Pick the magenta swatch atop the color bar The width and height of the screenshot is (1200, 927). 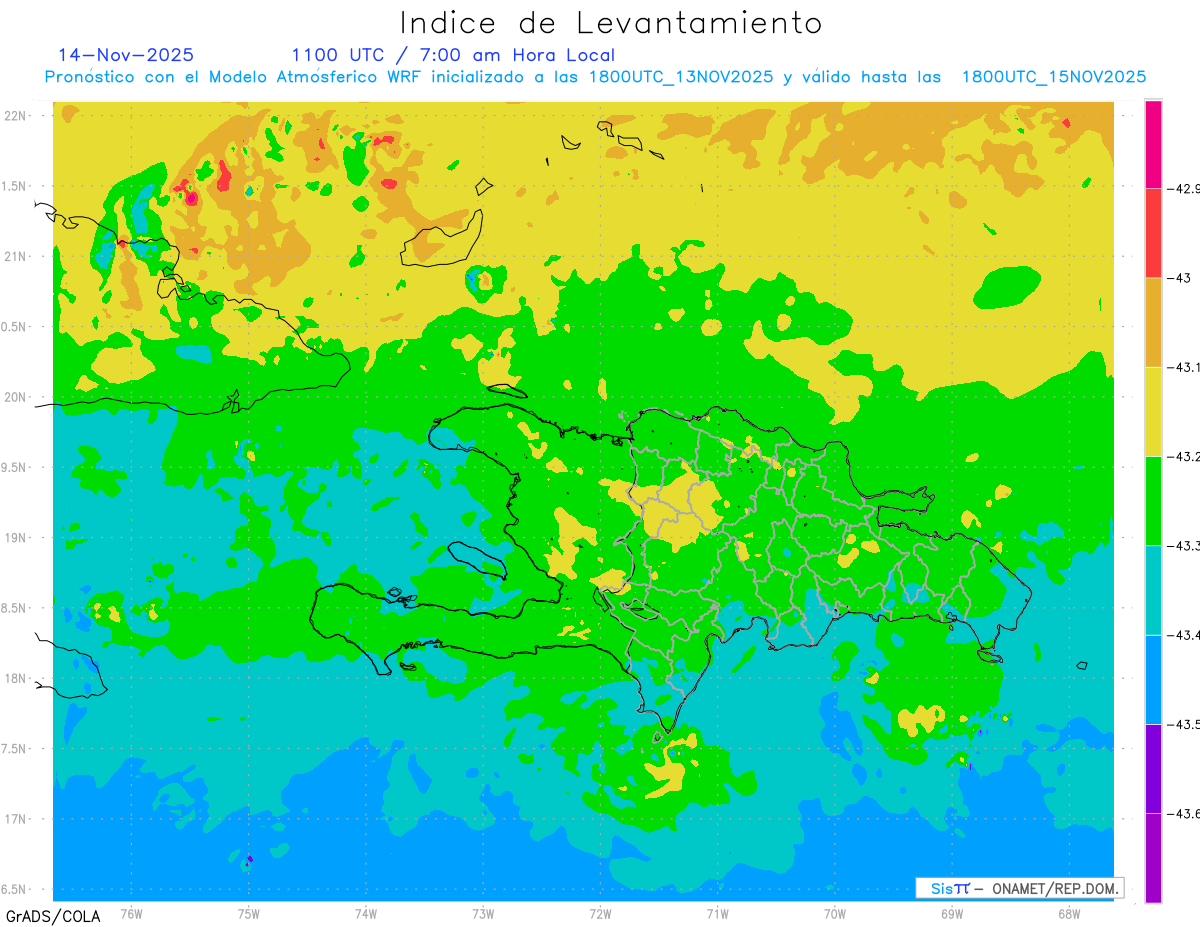(x=1153, y=144)
